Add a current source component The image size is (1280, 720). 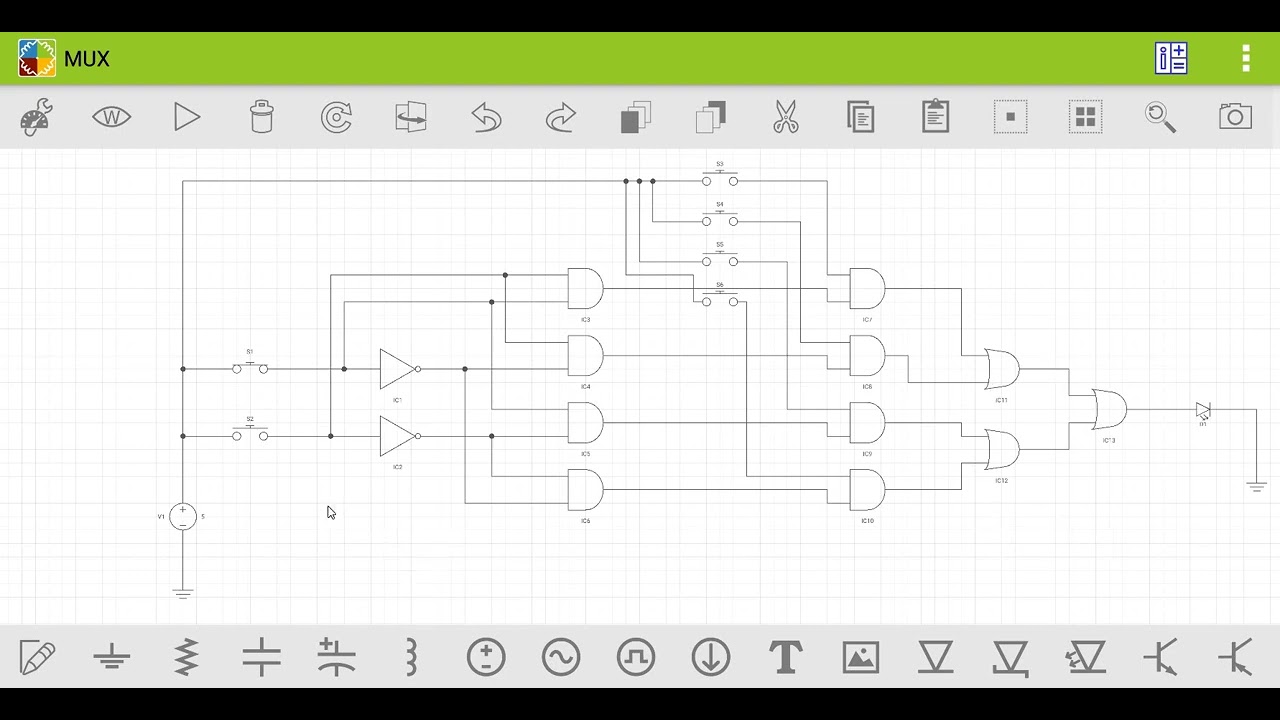(711, 657)
